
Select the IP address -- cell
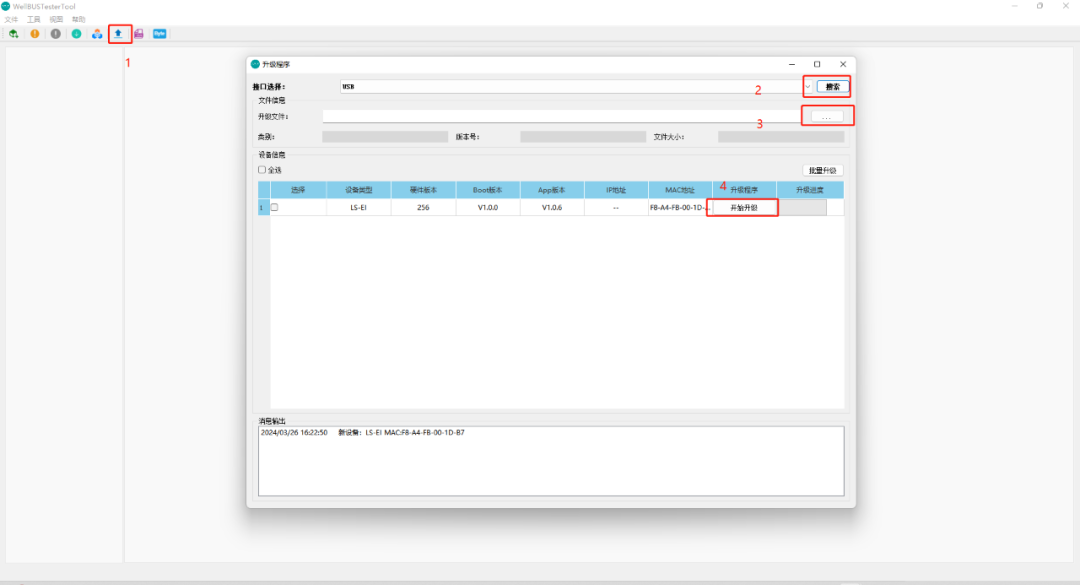click(616, 207)
